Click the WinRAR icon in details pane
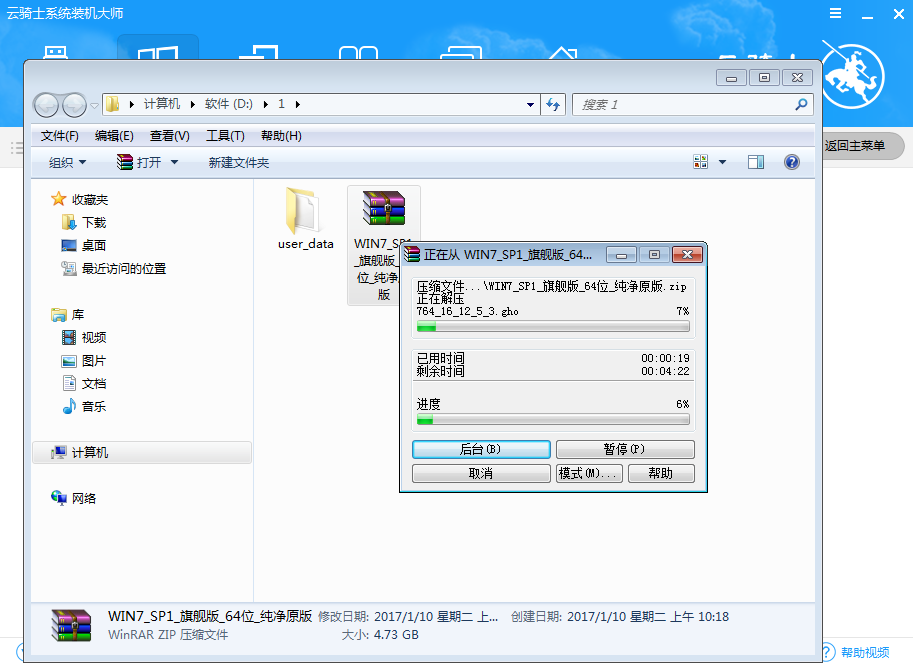The height and width of the screenshot is (665, 913). click(x=71, y=625)
